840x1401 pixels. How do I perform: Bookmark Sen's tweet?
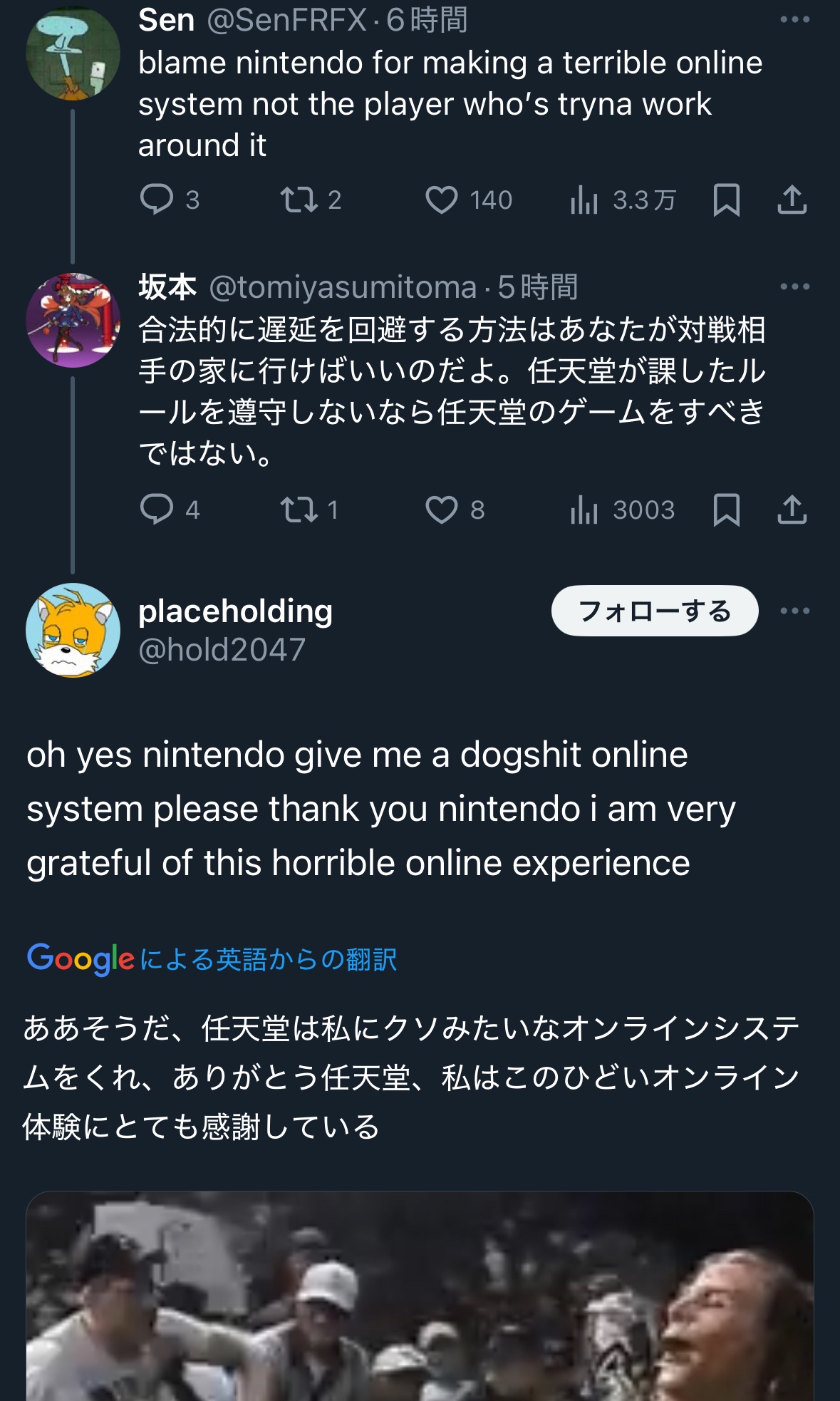coord(726,200)
